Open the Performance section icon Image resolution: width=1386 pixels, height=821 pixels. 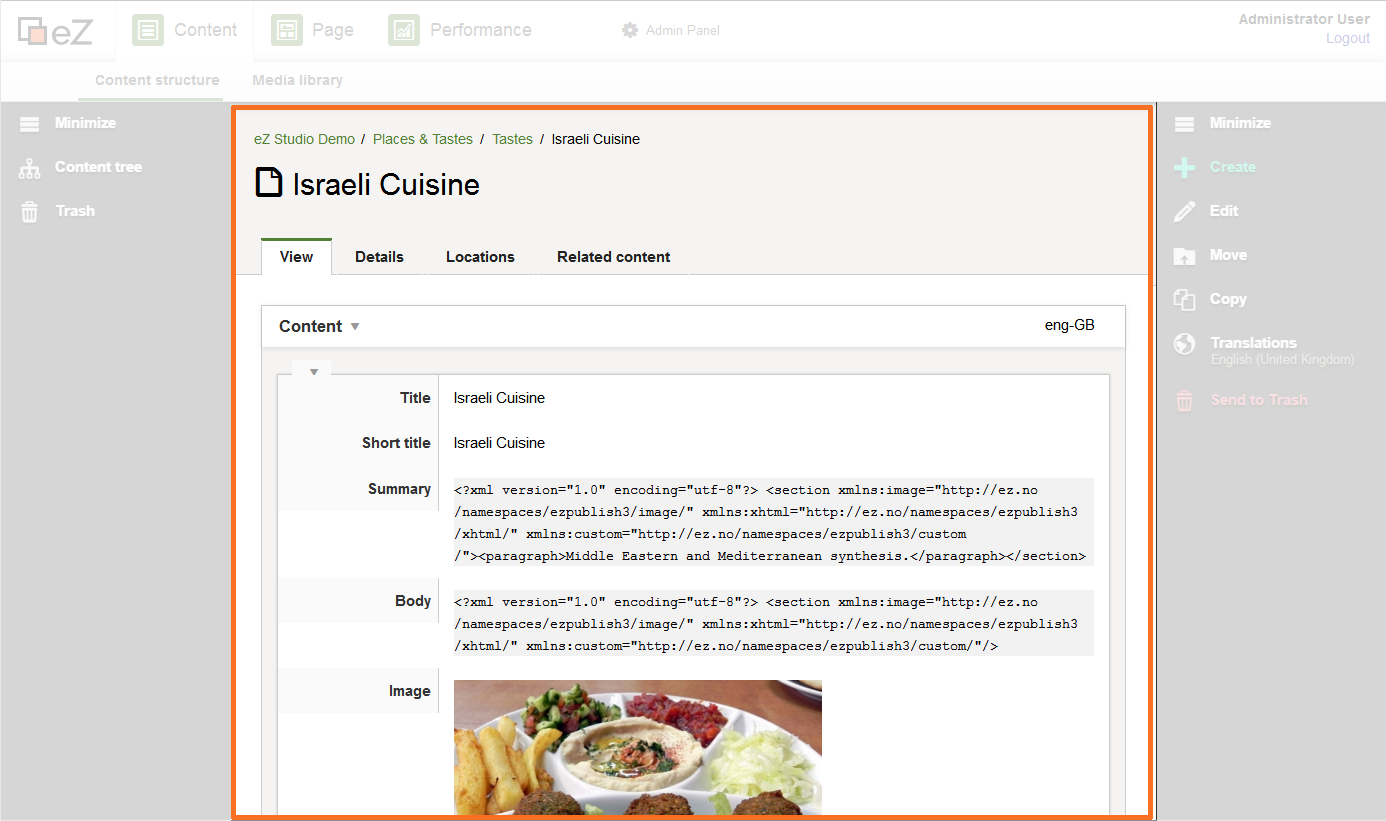point(404,30)
